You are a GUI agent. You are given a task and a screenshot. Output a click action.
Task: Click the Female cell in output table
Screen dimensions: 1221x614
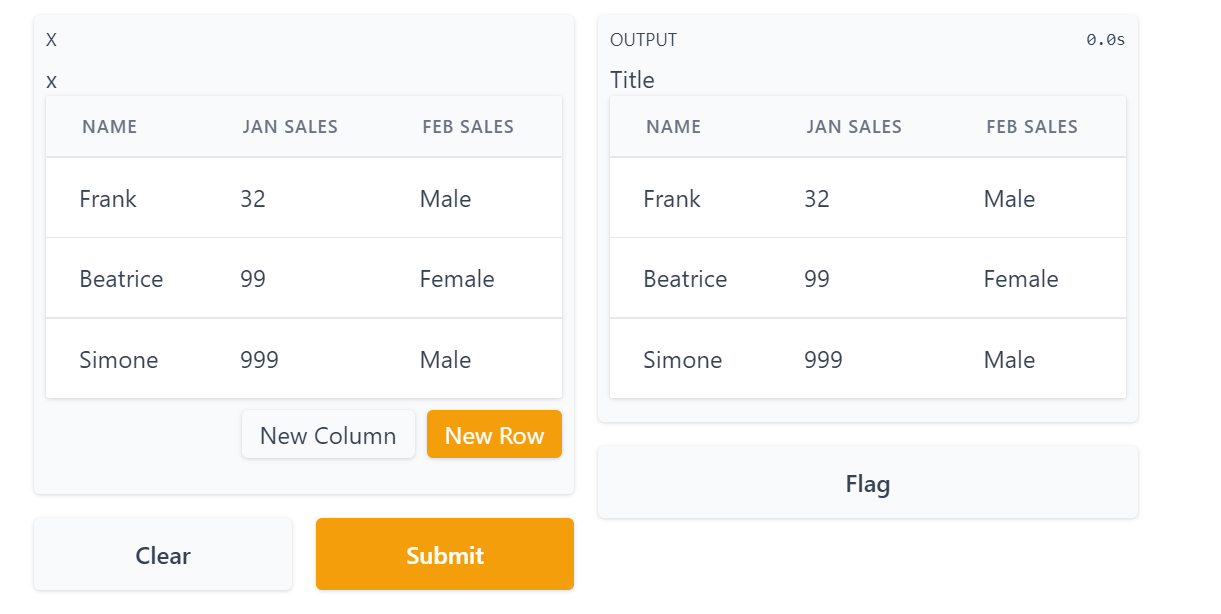click(1021, 279)
